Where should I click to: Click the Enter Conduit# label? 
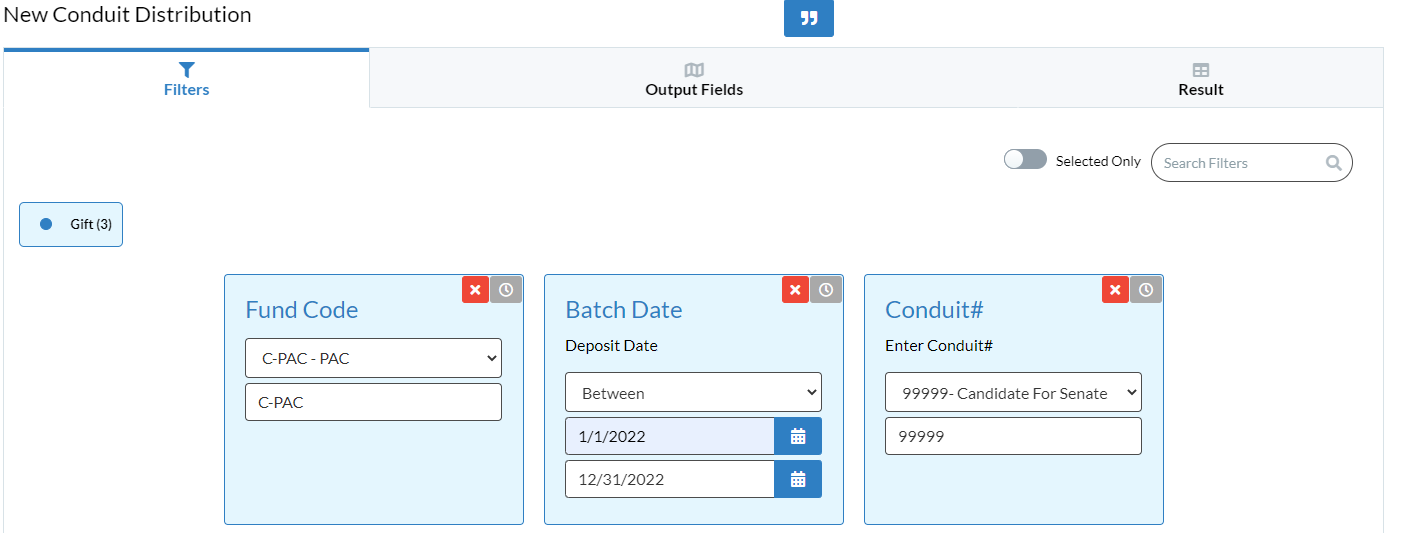pos(938,346)
